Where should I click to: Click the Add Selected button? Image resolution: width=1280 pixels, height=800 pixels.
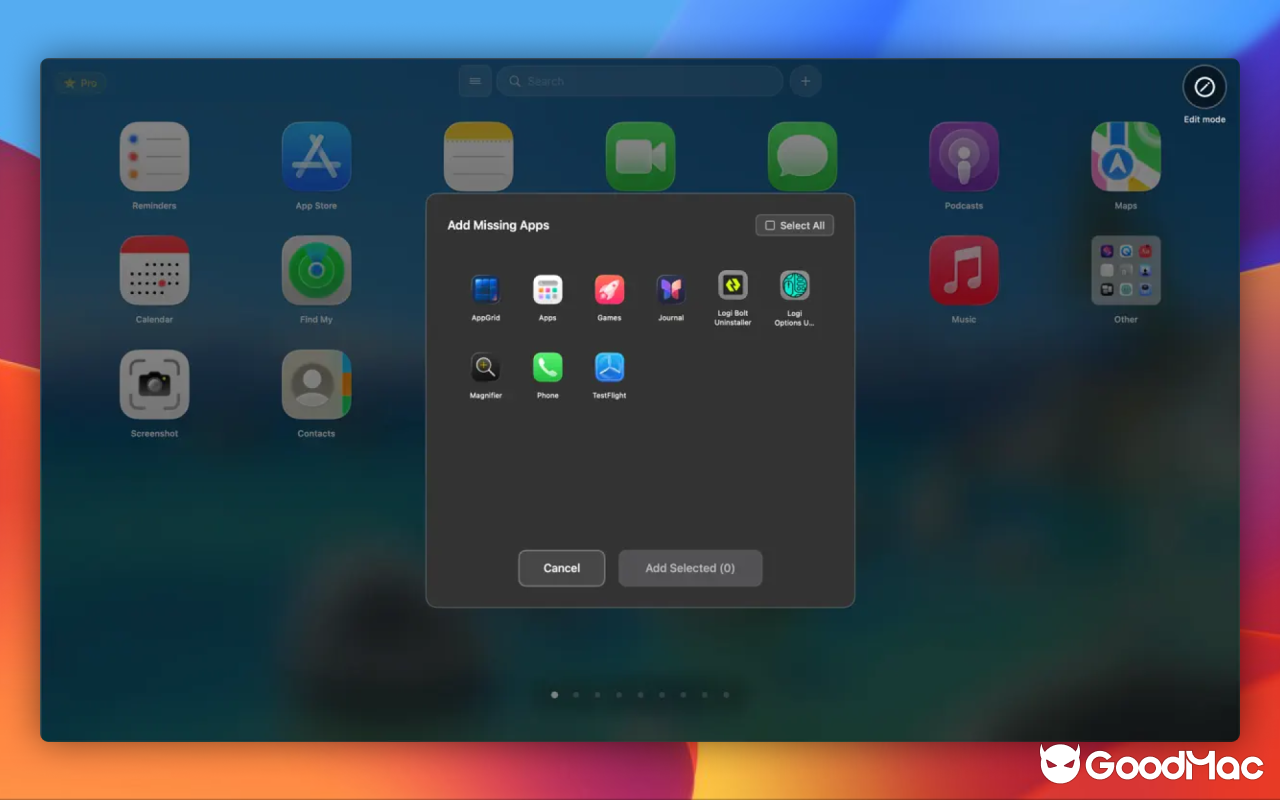pos(690,568)
